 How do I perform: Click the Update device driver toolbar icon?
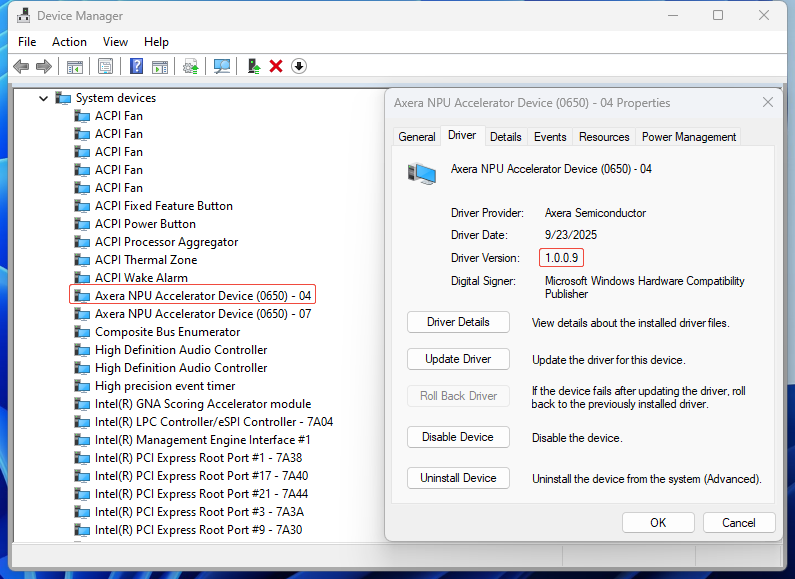[x=254, y=66]
